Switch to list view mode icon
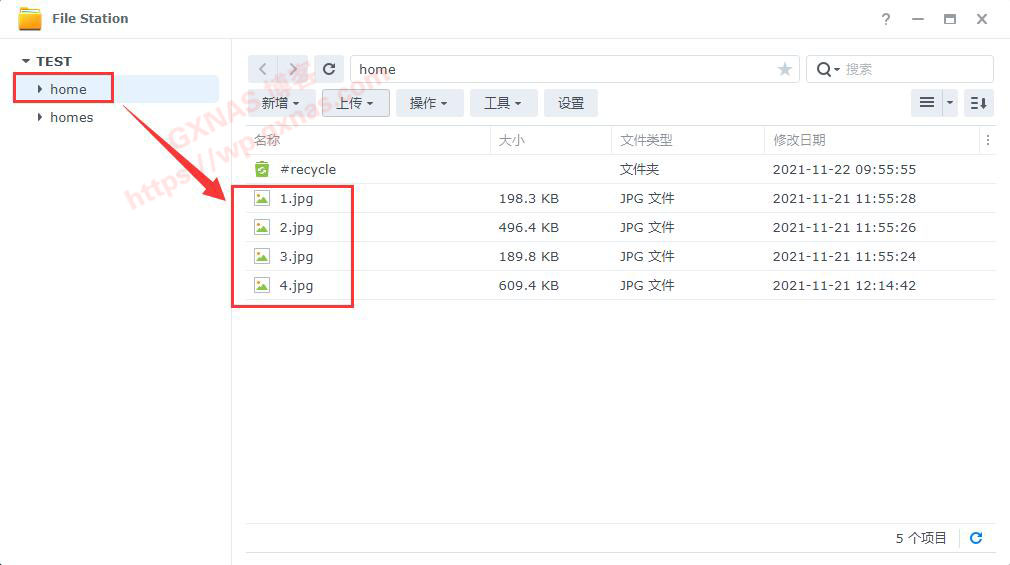Image resolution: width=1010 pixels, height=565 pixels. click(926, 103)
